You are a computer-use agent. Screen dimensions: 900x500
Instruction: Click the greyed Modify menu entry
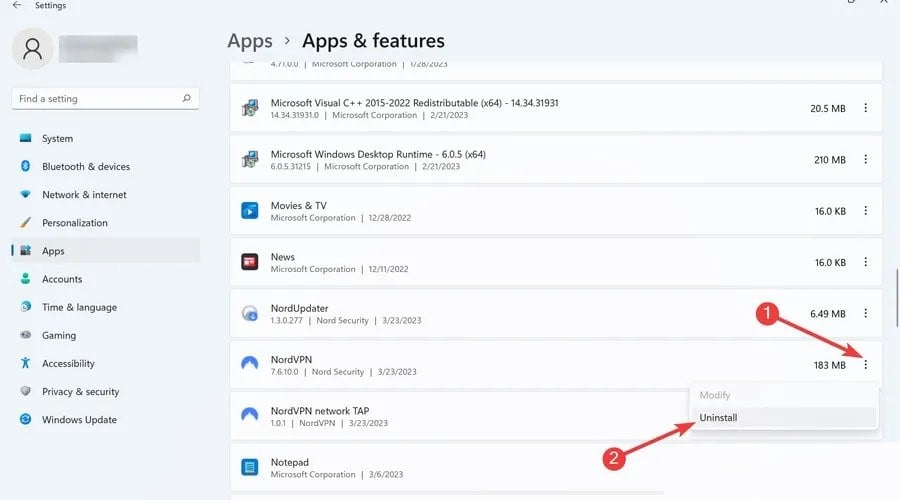783,395
